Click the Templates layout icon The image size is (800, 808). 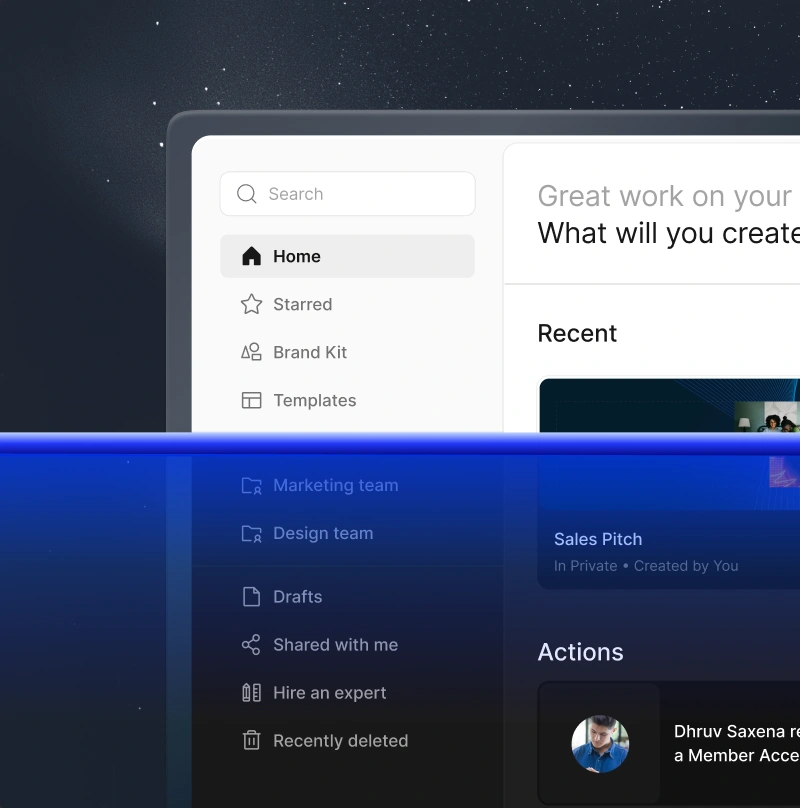[252, 400]
